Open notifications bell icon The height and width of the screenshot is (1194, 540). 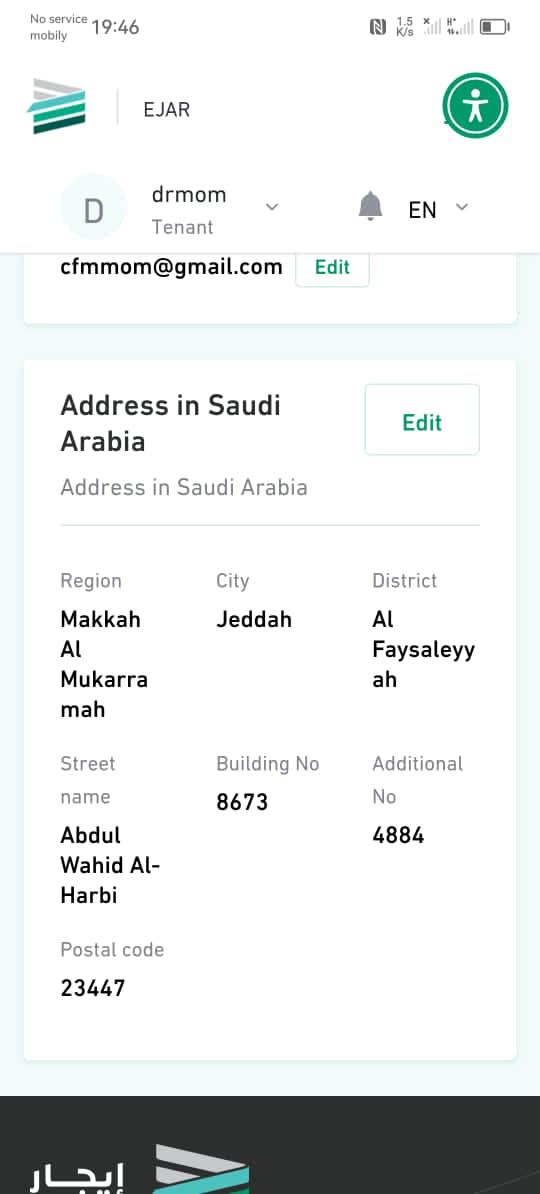click(370, 206)
